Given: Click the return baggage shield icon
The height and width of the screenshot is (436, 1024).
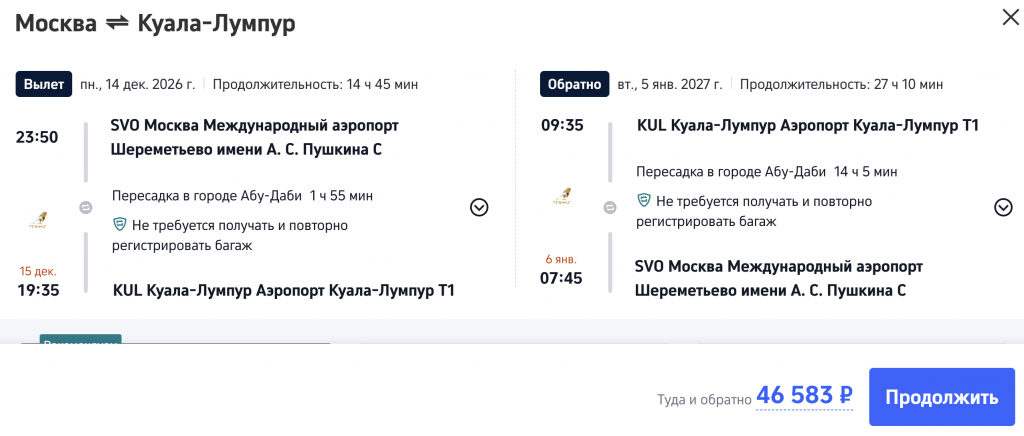Looking at the screenshot, I should click(x=644, y=201).
